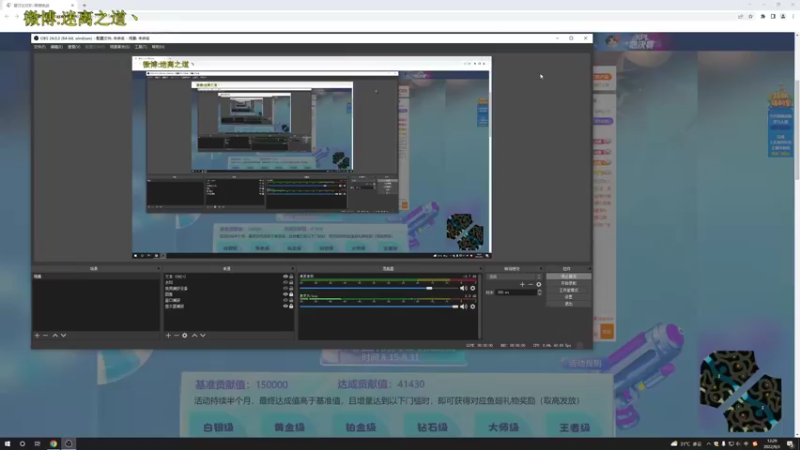The image size is (800, 450).
Task: Click the transition duration input field
Action: (x=516, y=292)
